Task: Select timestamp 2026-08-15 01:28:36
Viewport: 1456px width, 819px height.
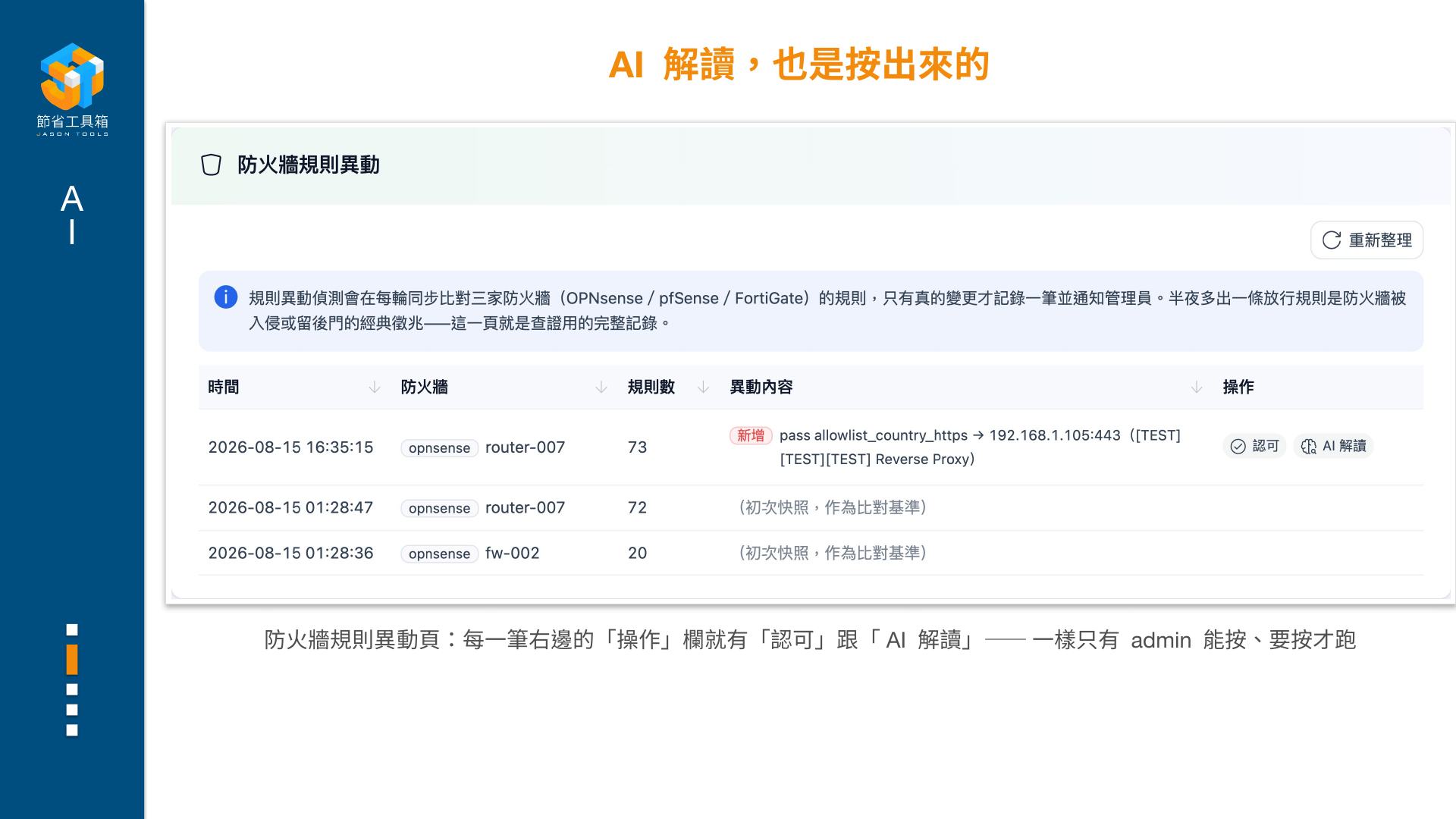Action: (290, 554)
